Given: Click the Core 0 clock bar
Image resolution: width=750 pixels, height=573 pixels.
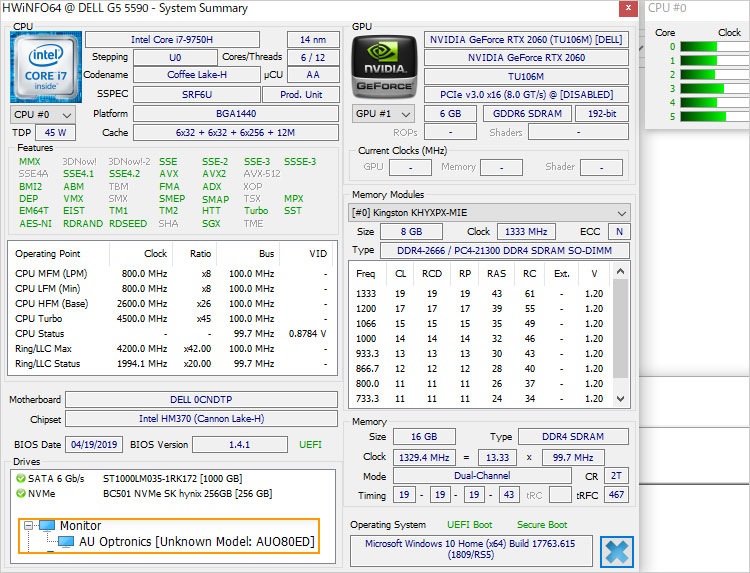Looking at the screenshot, I should (710, 46).
